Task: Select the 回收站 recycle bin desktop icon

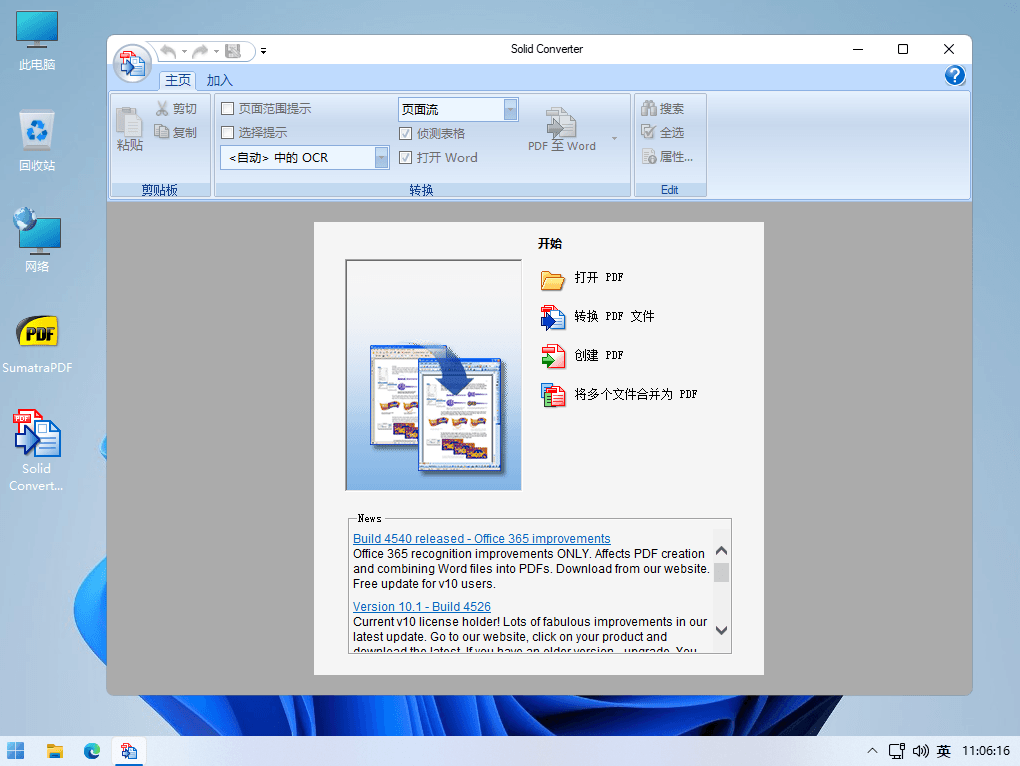Action: click(37, 141)
